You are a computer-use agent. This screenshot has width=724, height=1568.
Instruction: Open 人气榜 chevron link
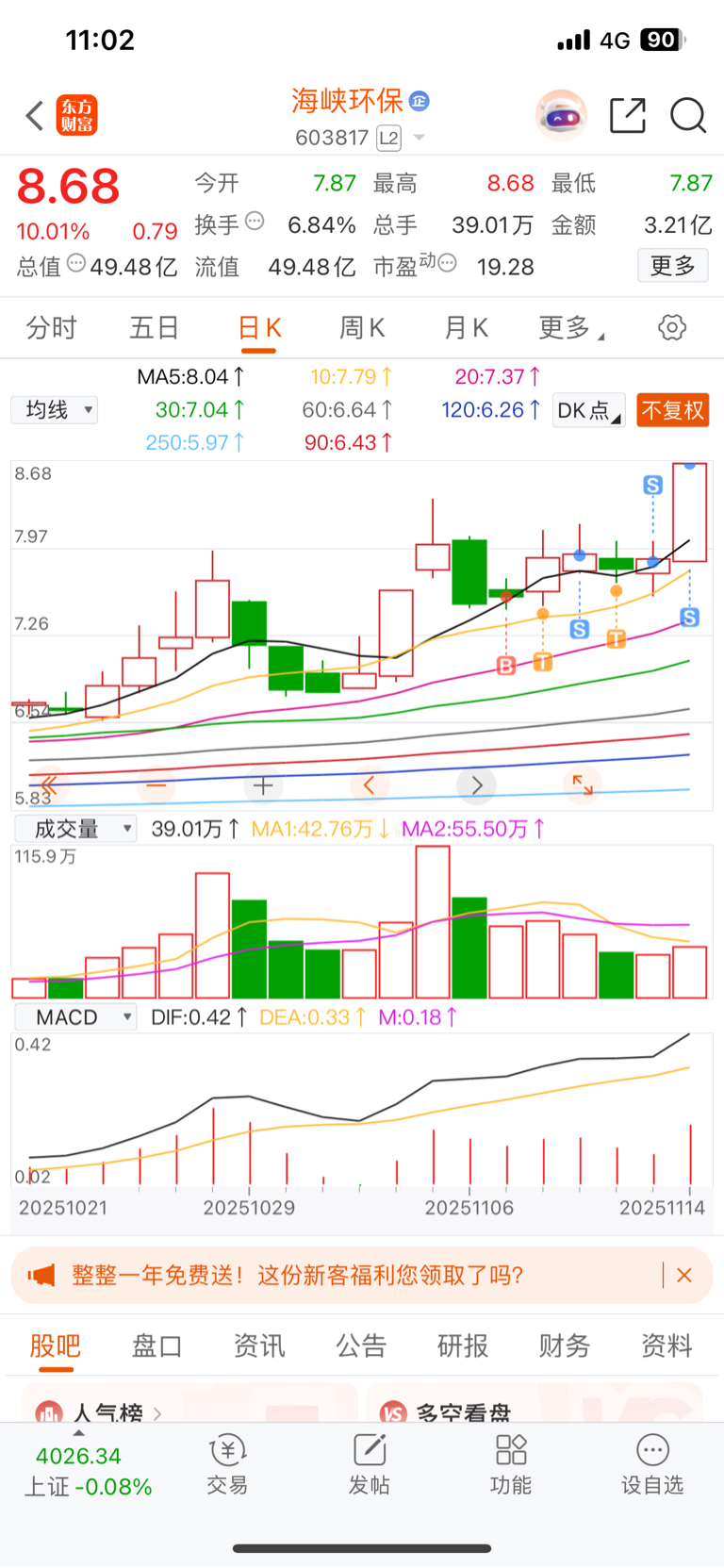(x=157, y=1413)
